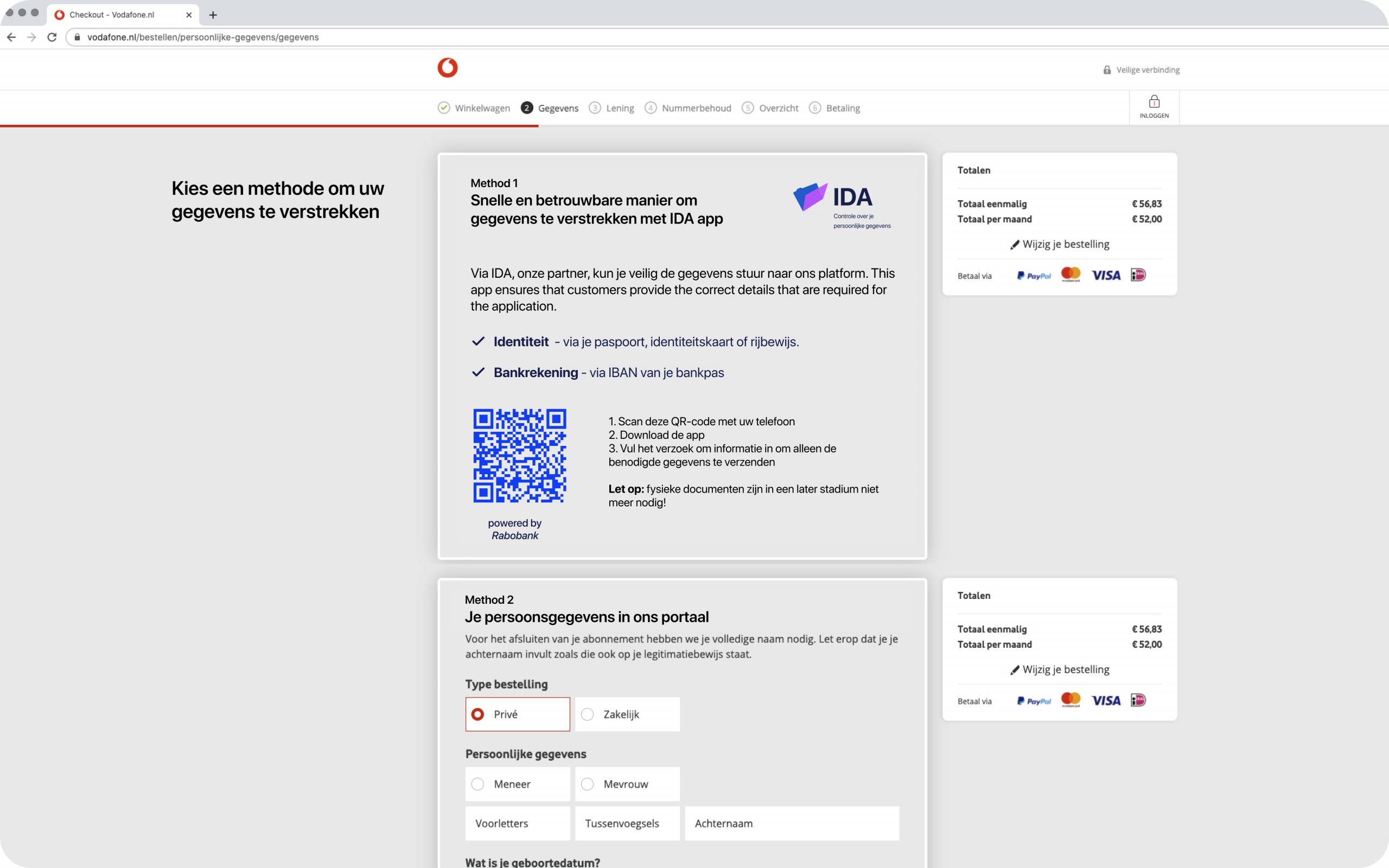The height and width of the screenshot is (868, 1389).
Task: Select the Zakelijk order type
Action: coord(627,714)
